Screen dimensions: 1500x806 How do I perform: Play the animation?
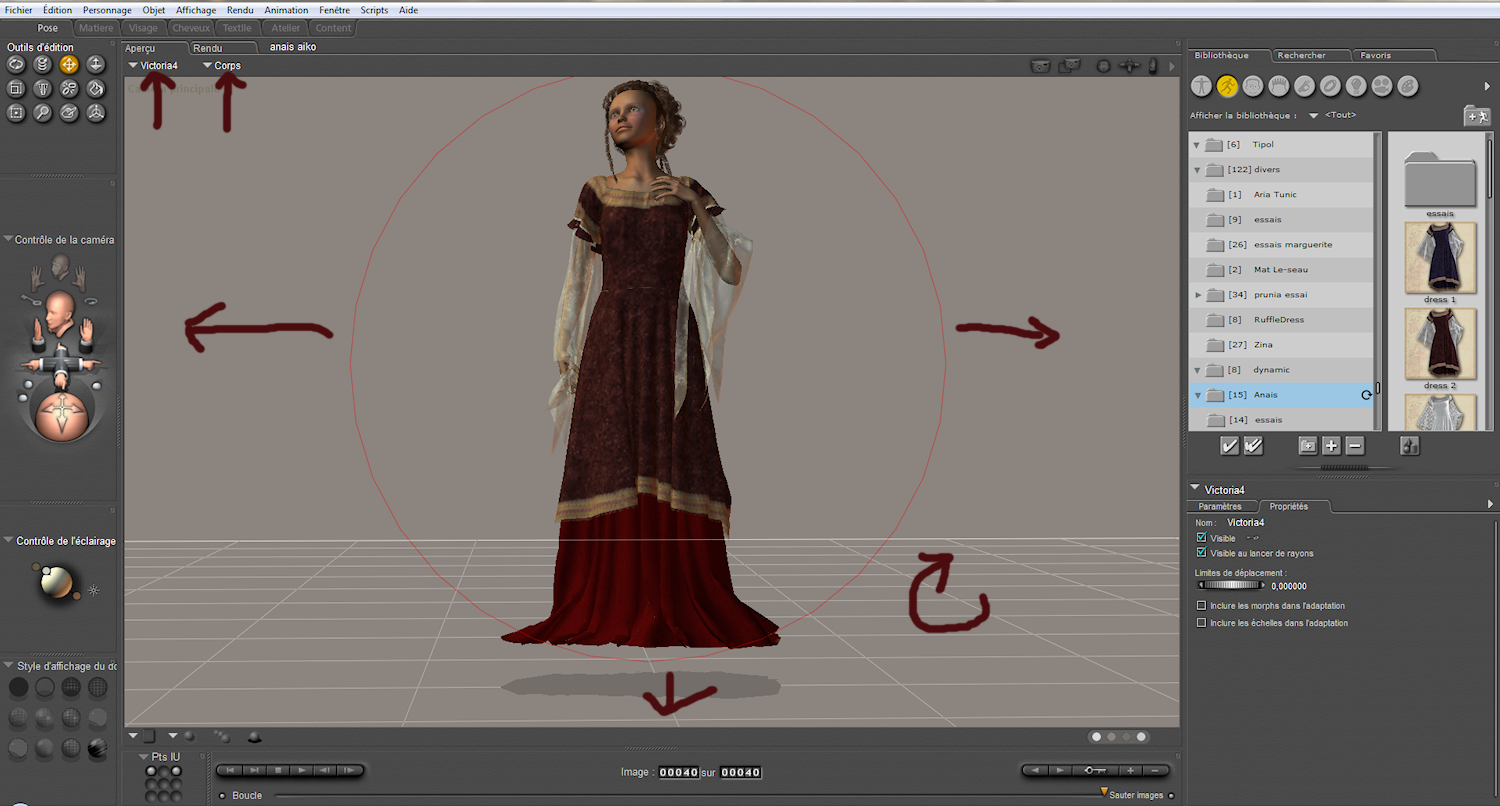301,770
